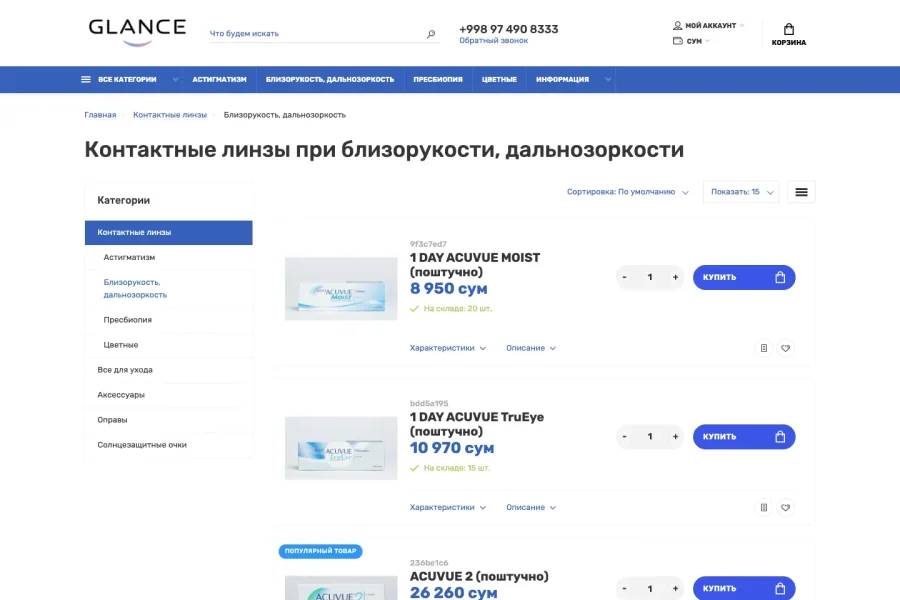Click the currency wallet icon beside СУМ
Image resolution: width=900 pixels, height=600 pixels.
point(677,41)
